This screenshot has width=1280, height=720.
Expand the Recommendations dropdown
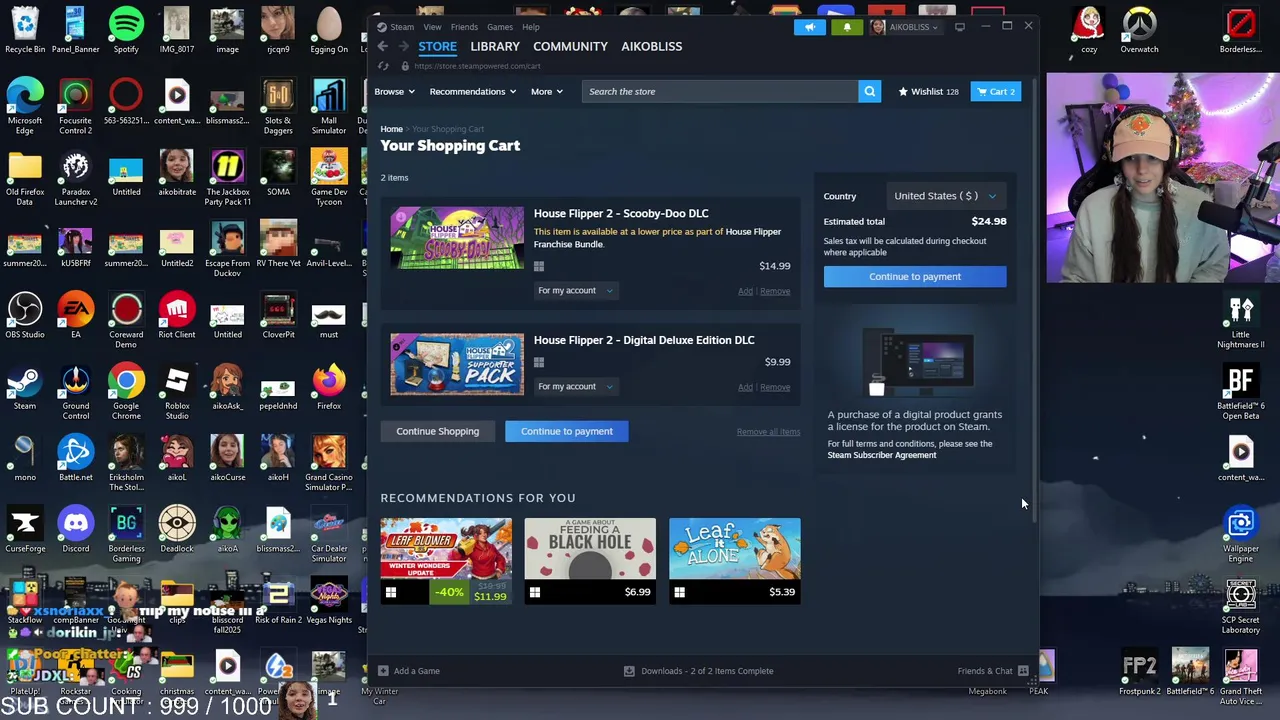click(472, 91)
